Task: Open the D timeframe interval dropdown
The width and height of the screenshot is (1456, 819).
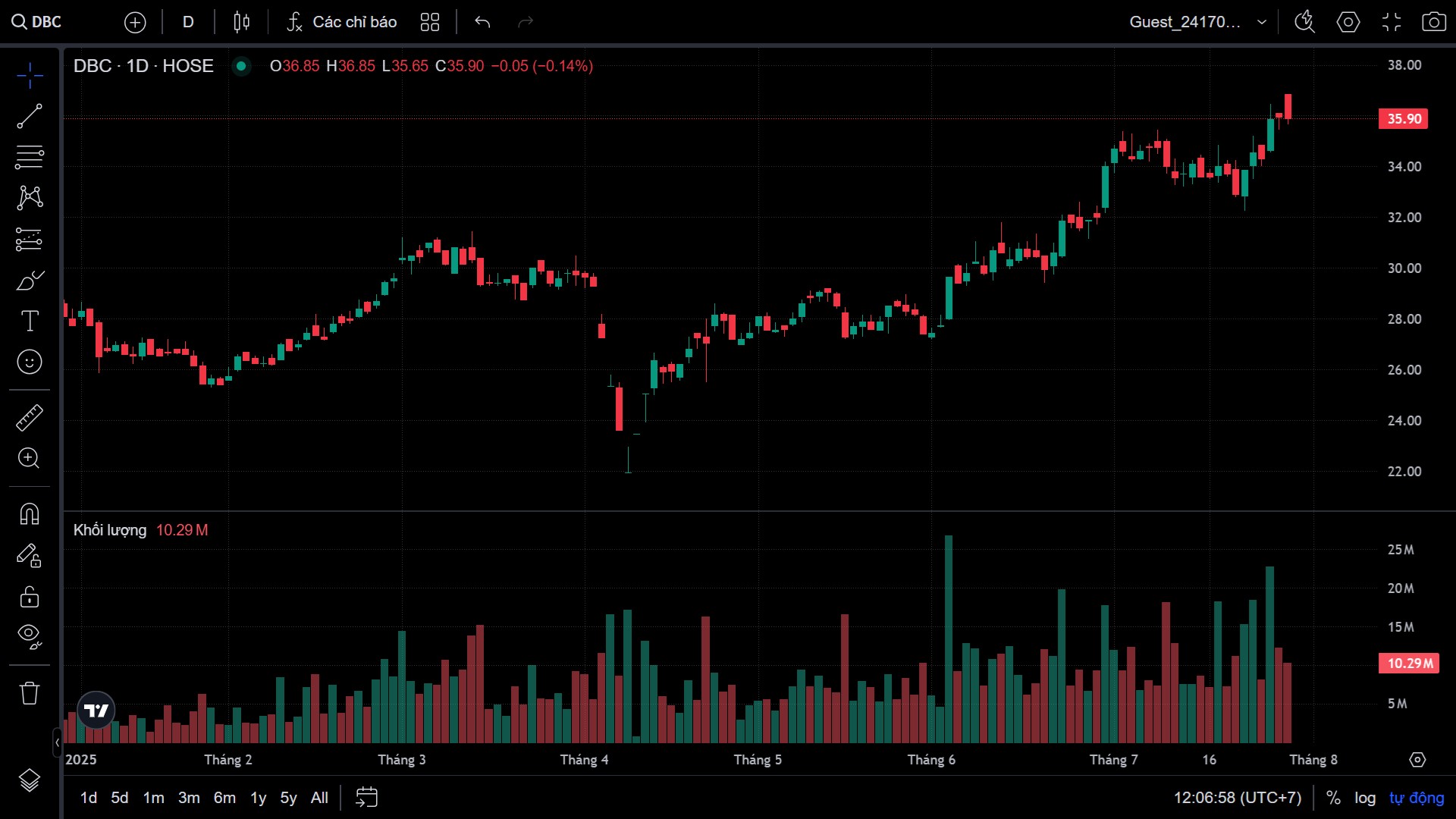Action: tap(188, 22)
